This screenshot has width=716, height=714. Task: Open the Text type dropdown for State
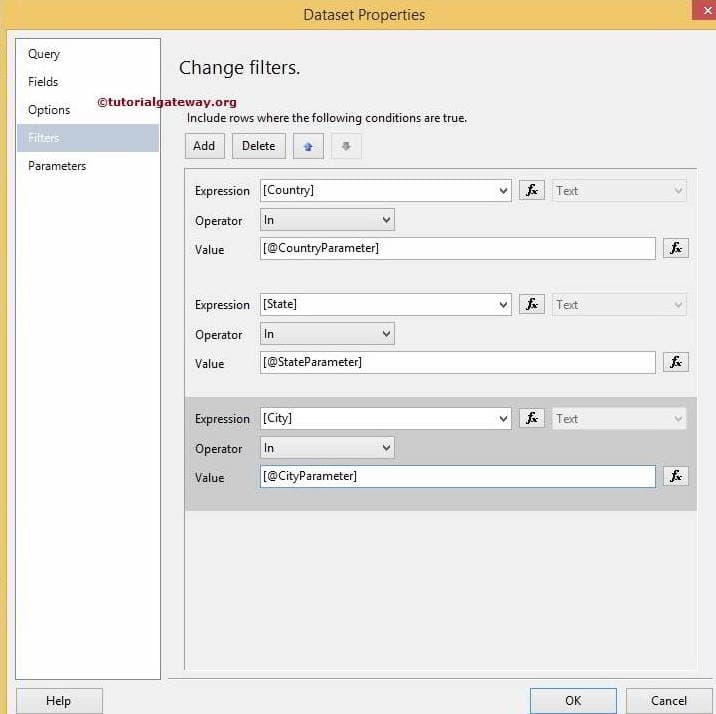coord(619,304)
